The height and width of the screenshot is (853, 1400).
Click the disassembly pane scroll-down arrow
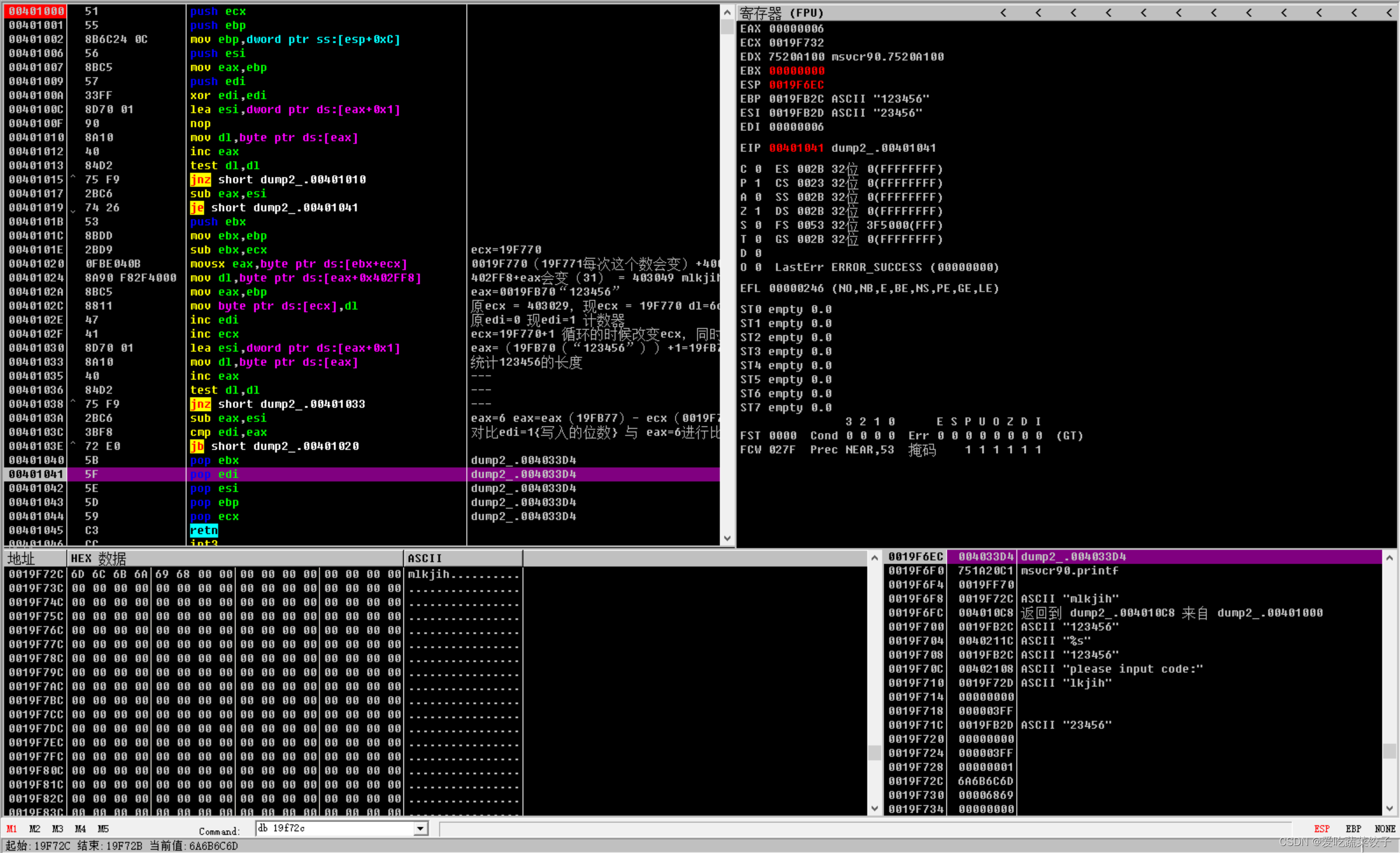727,538
